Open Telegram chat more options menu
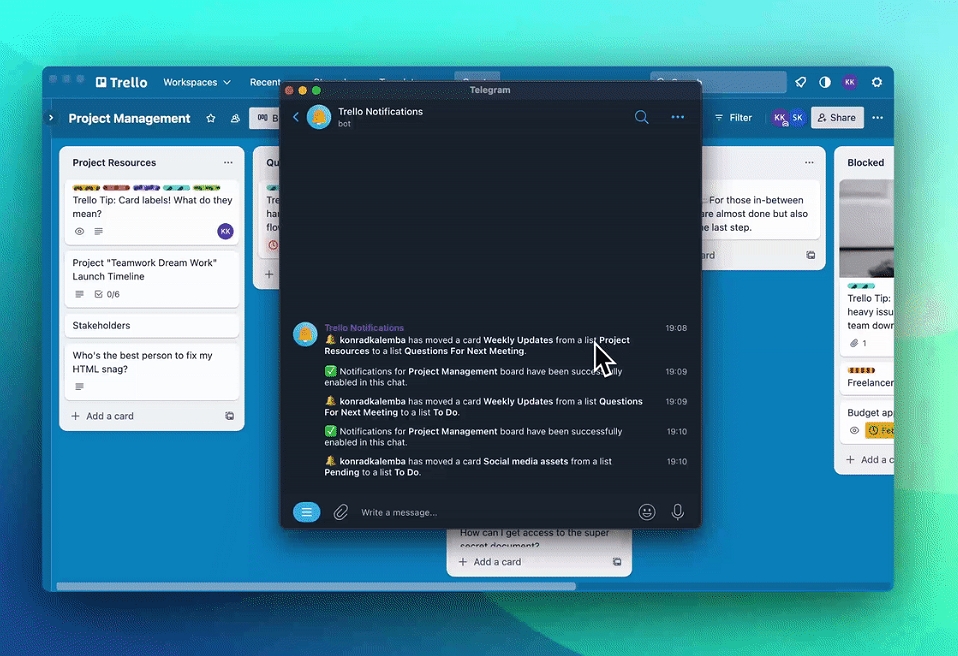 [x=678, y=117]
